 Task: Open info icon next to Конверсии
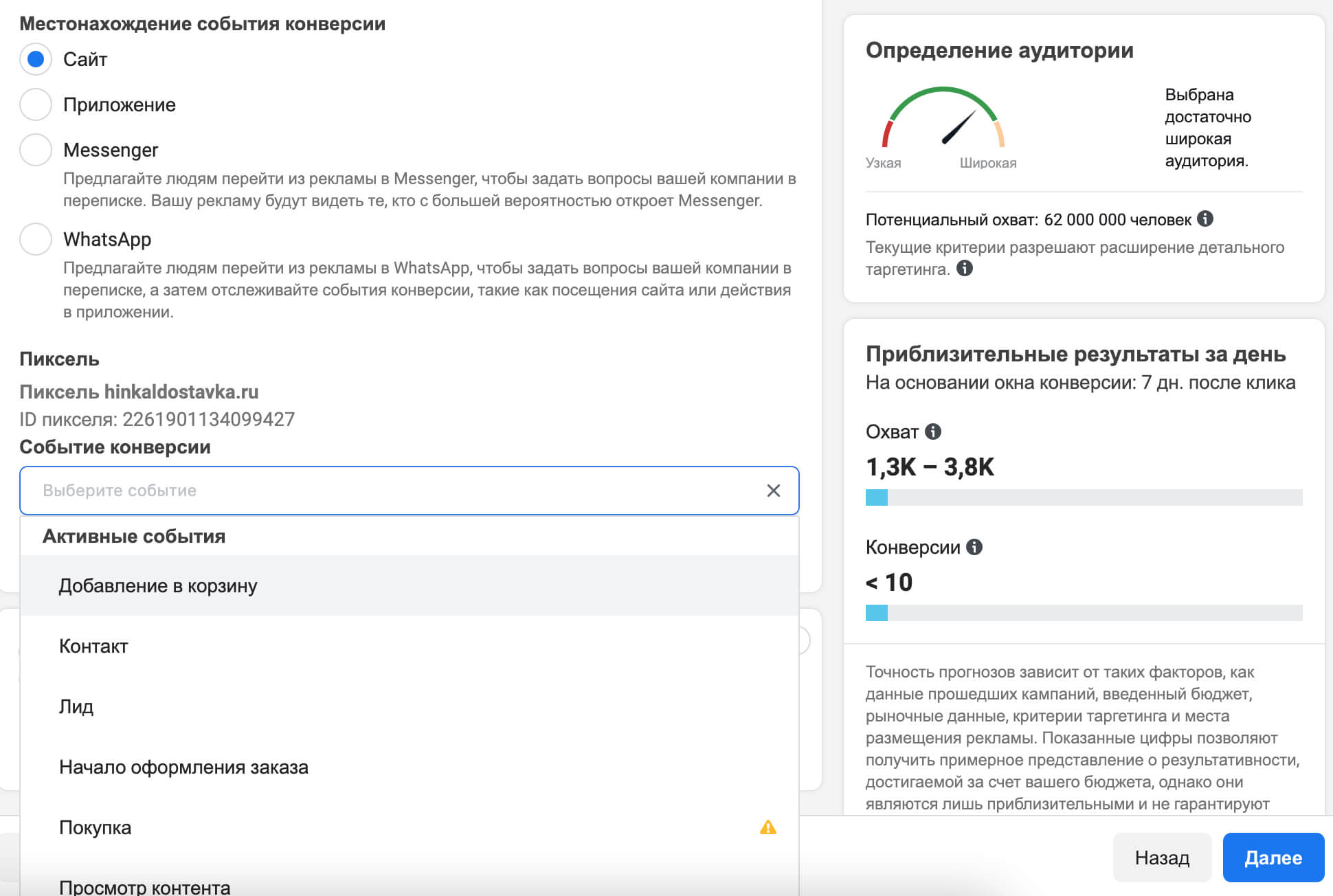(x=974, y=547)
